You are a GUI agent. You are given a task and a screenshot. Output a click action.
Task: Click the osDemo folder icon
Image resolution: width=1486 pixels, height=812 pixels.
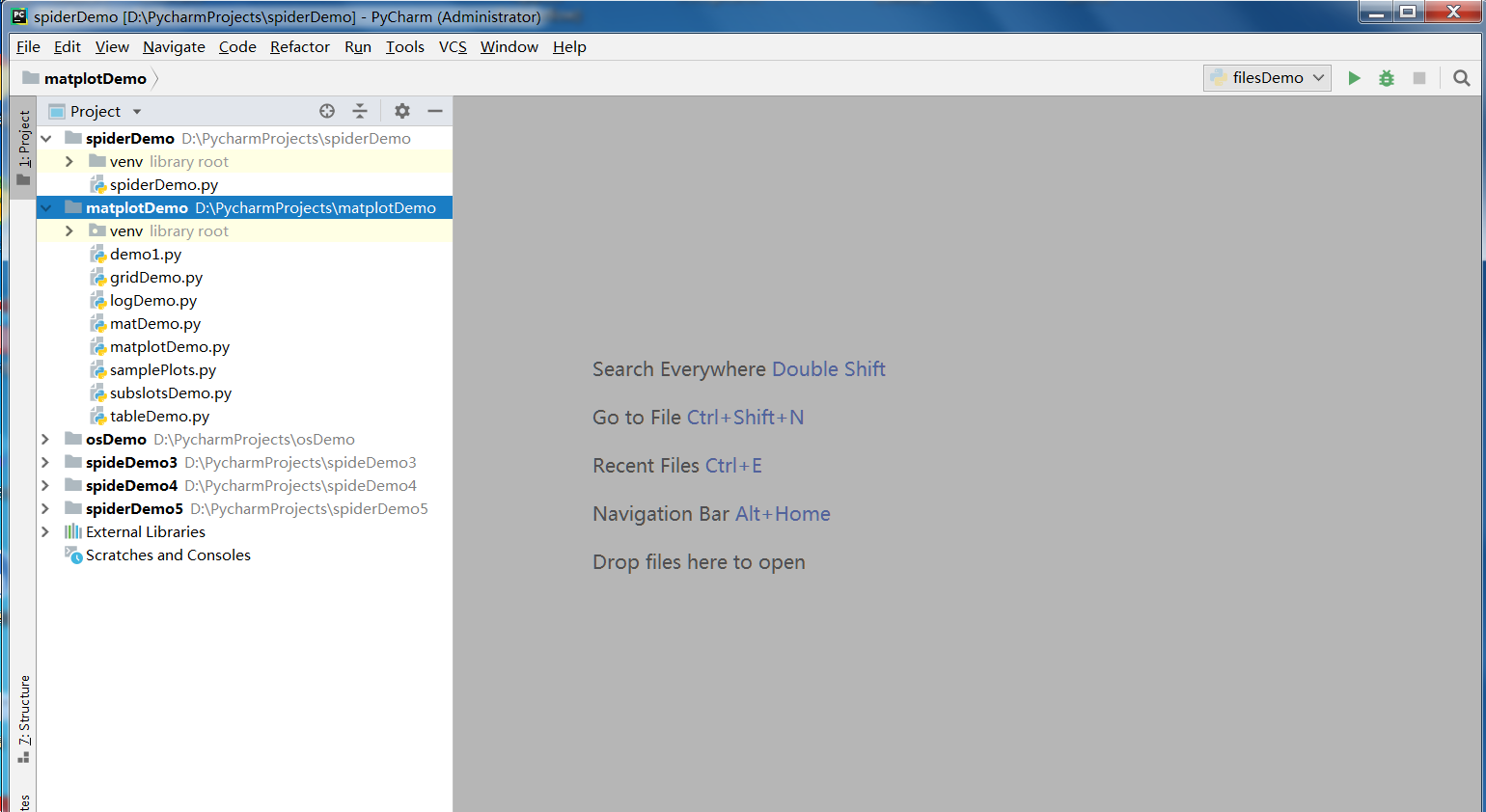(73, 439)
